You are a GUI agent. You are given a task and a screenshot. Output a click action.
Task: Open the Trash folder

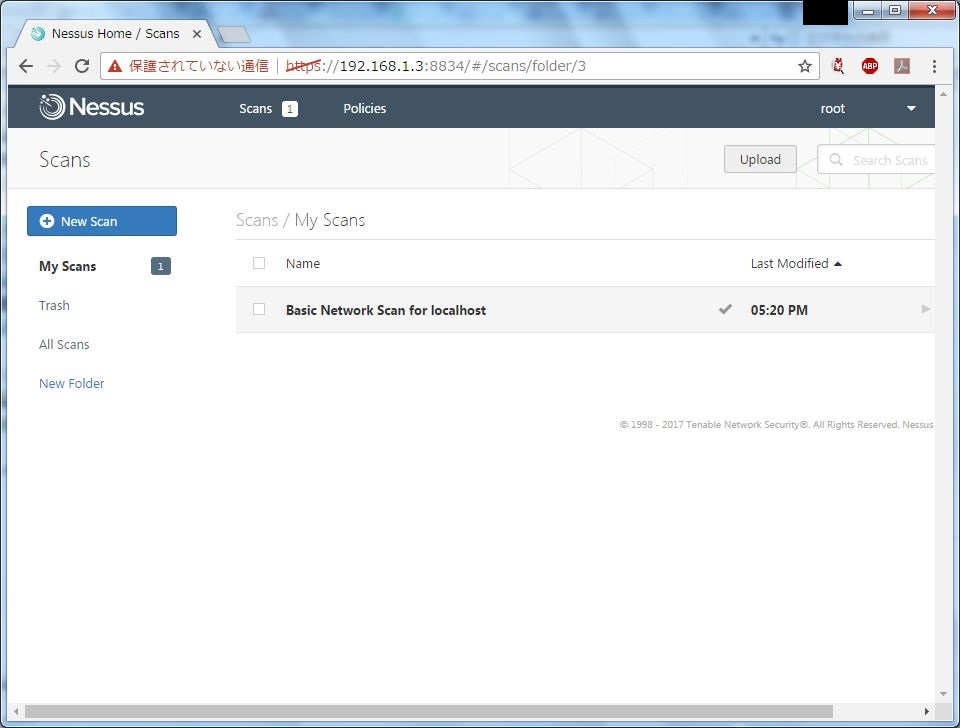pyautogui.click(x=54, y=305)
